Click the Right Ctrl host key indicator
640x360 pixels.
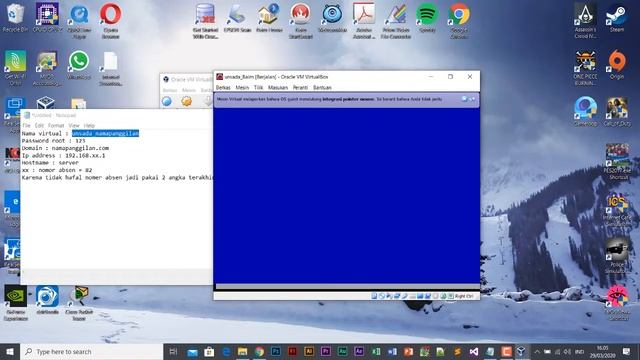point(464,296)
